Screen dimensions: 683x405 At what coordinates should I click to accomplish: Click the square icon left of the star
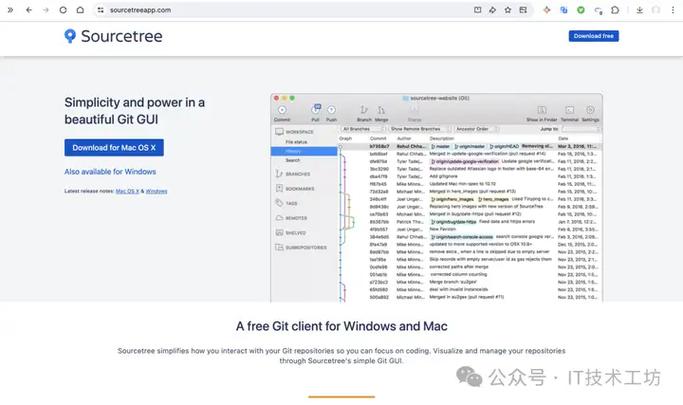click(x=477, y=10)
